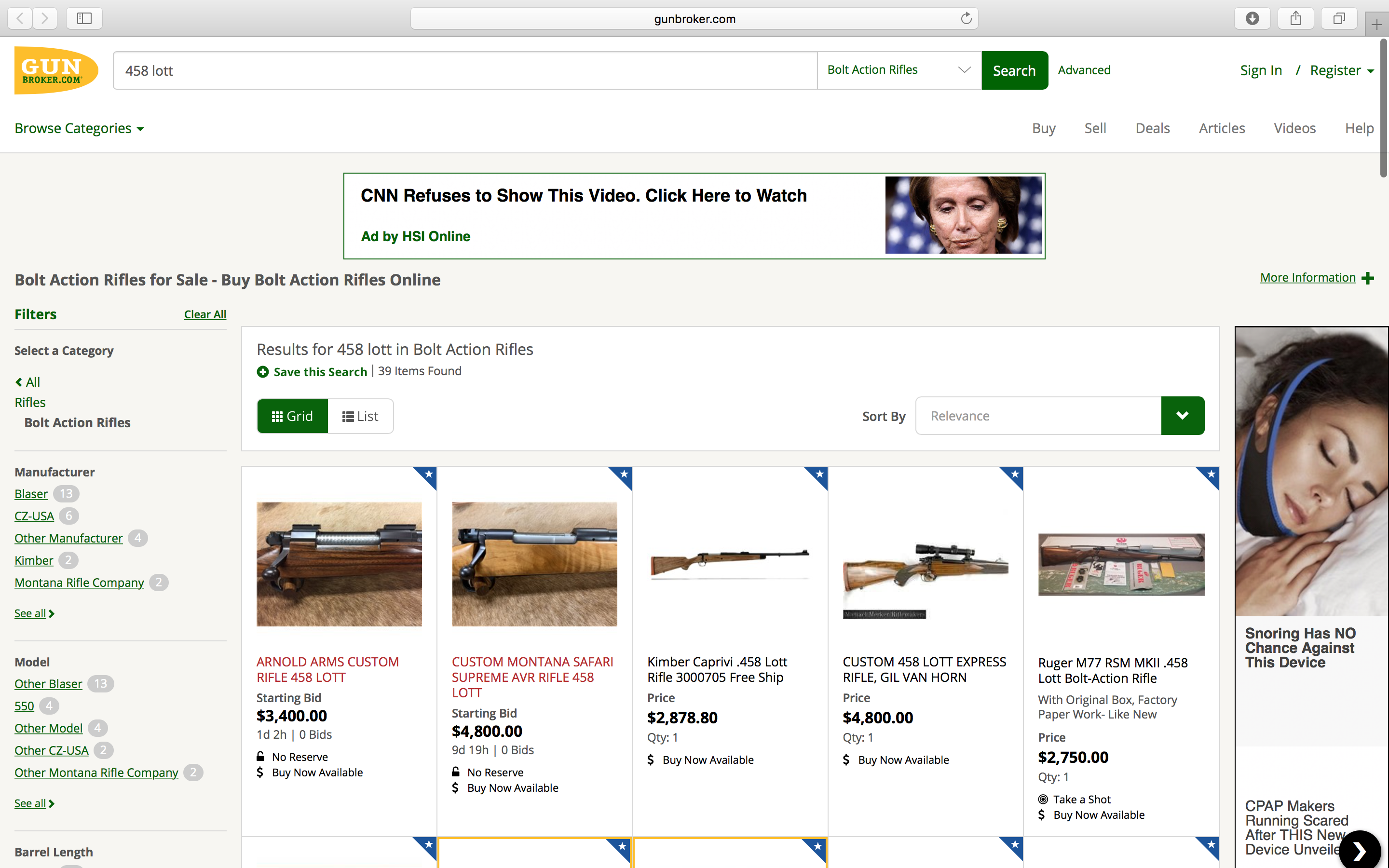Open the Bolt Action Rifles category dropdown
The width and height of the screenshot is (1389, 868).
[x=899, y=70]
